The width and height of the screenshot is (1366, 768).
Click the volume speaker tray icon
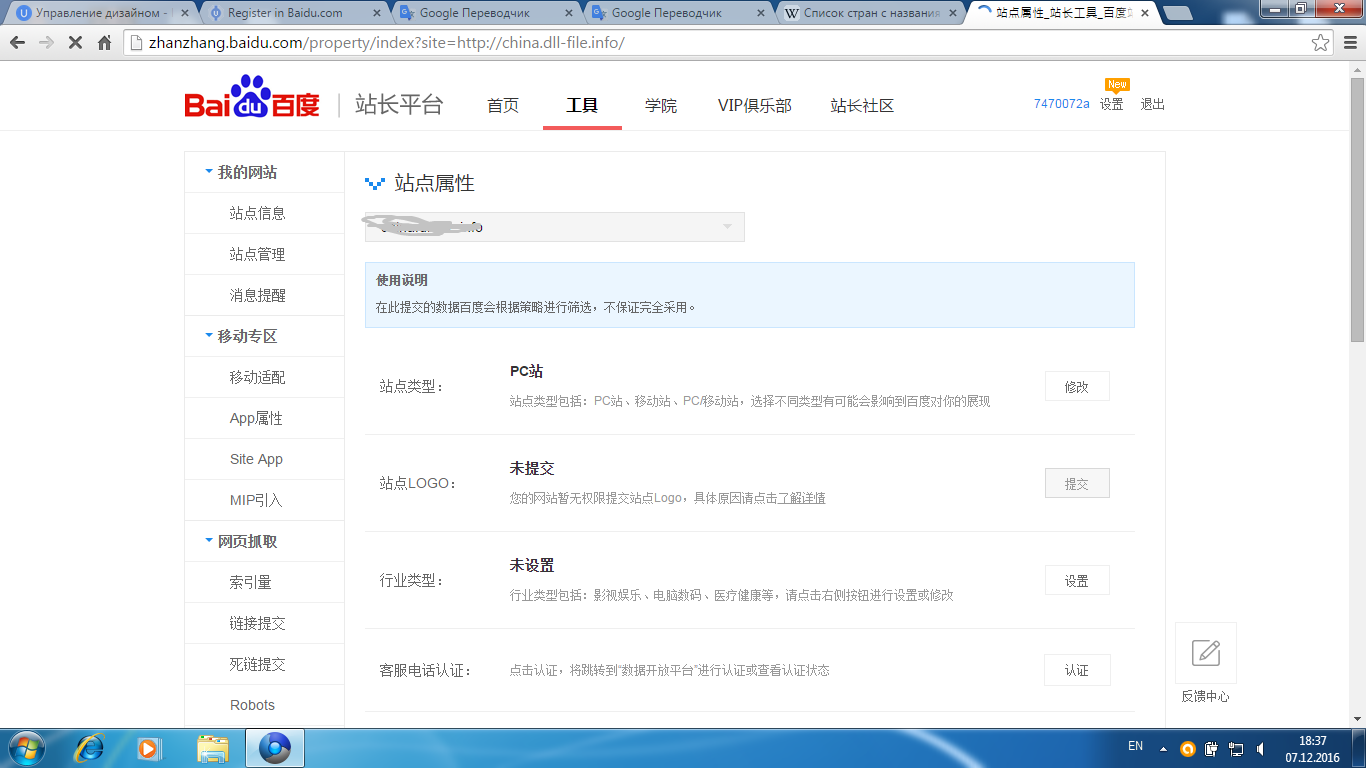(x=1260, y=748)
